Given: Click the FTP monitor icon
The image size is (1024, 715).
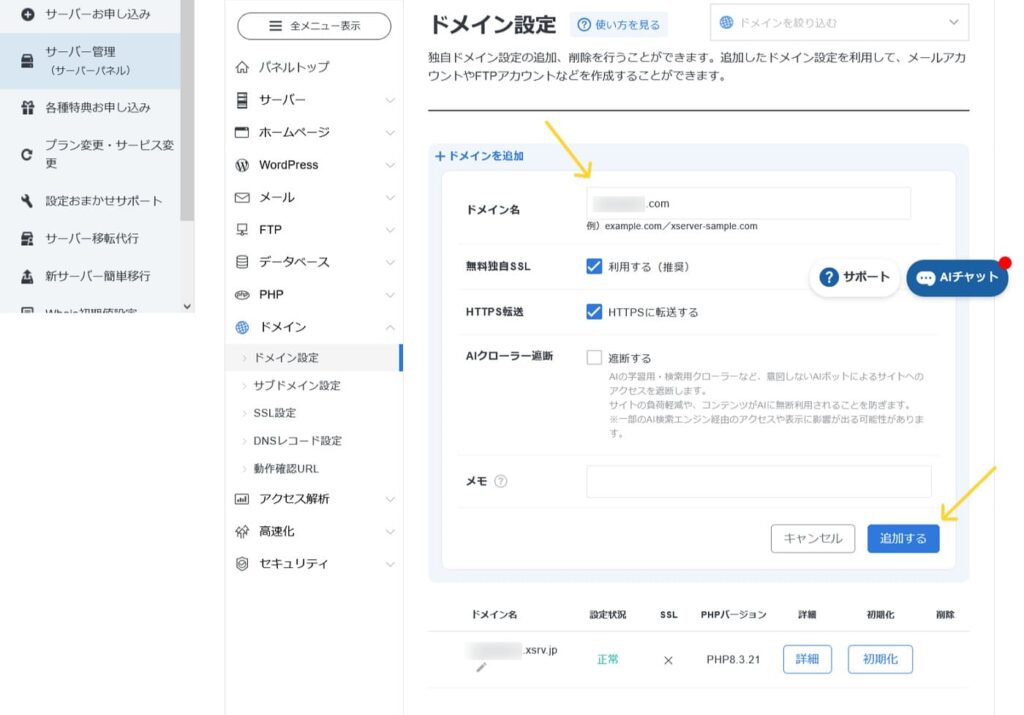Looking at the screenshot, I should (x=242, y=230).
